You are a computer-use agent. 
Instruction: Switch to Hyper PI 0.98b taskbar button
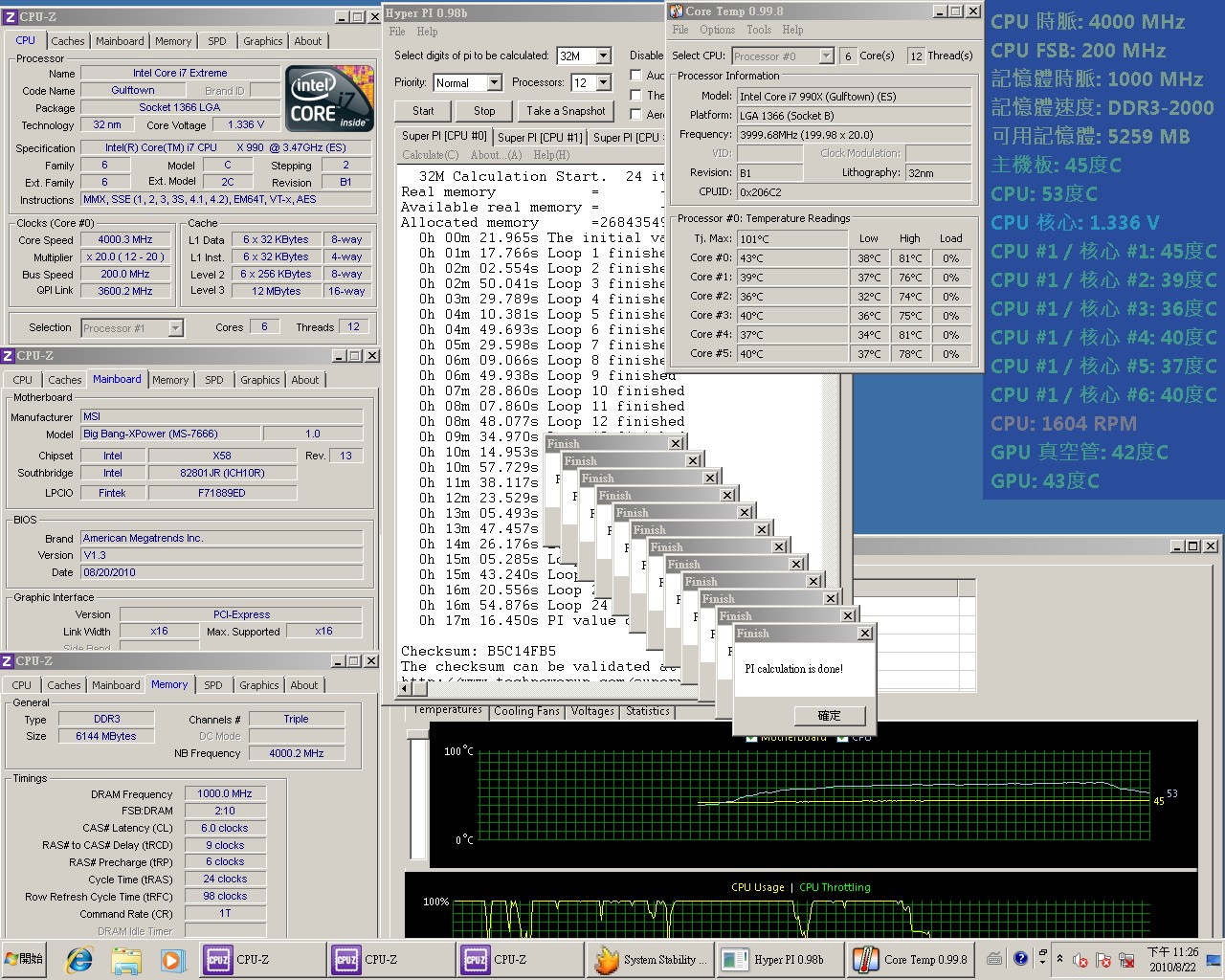pyautogui.click(x=779, y=959)
